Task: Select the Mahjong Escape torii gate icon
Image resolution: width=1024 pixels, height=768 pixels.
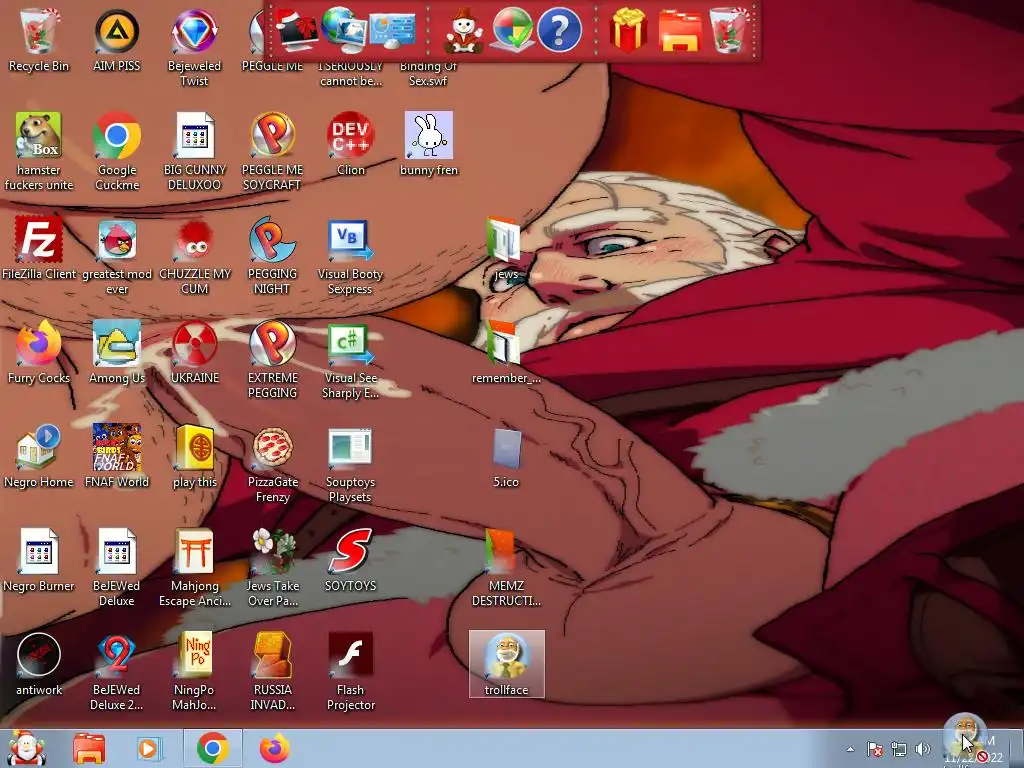Action: pos(194,568)
